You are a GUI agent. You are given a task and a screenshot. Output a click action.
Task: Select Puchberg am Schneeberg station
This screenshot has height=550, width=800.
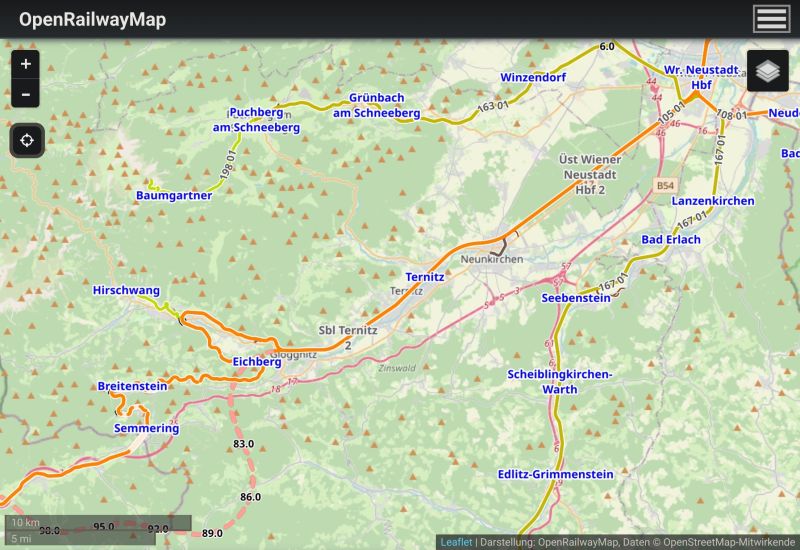click(256, 120)
